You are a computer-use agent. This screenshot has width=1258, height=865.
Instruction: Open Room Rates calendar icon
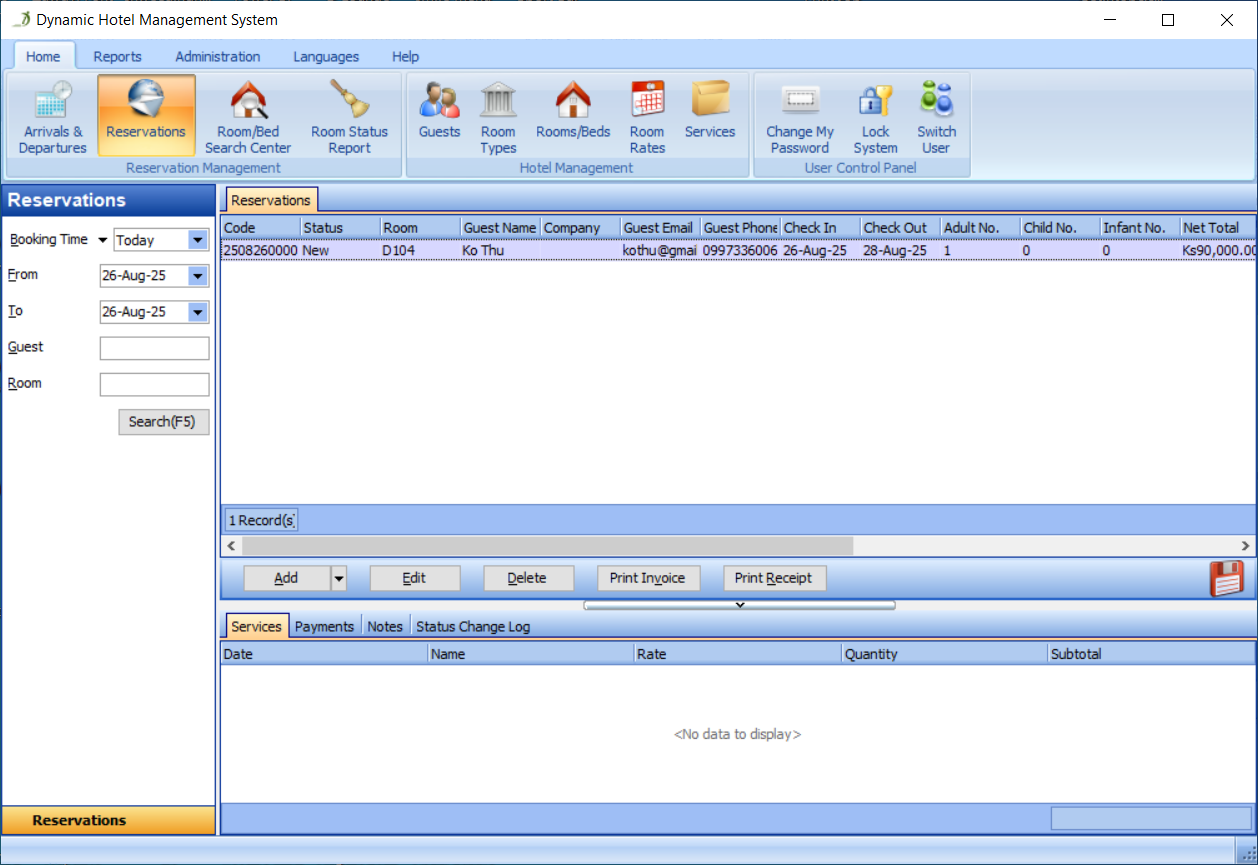point(647,116)
